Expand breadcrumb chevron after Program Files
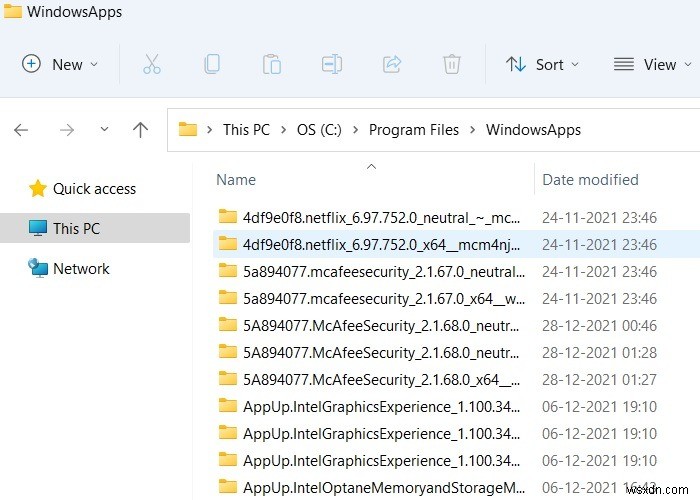Viewport: 700px width, 500px height. tap(472, 130)
